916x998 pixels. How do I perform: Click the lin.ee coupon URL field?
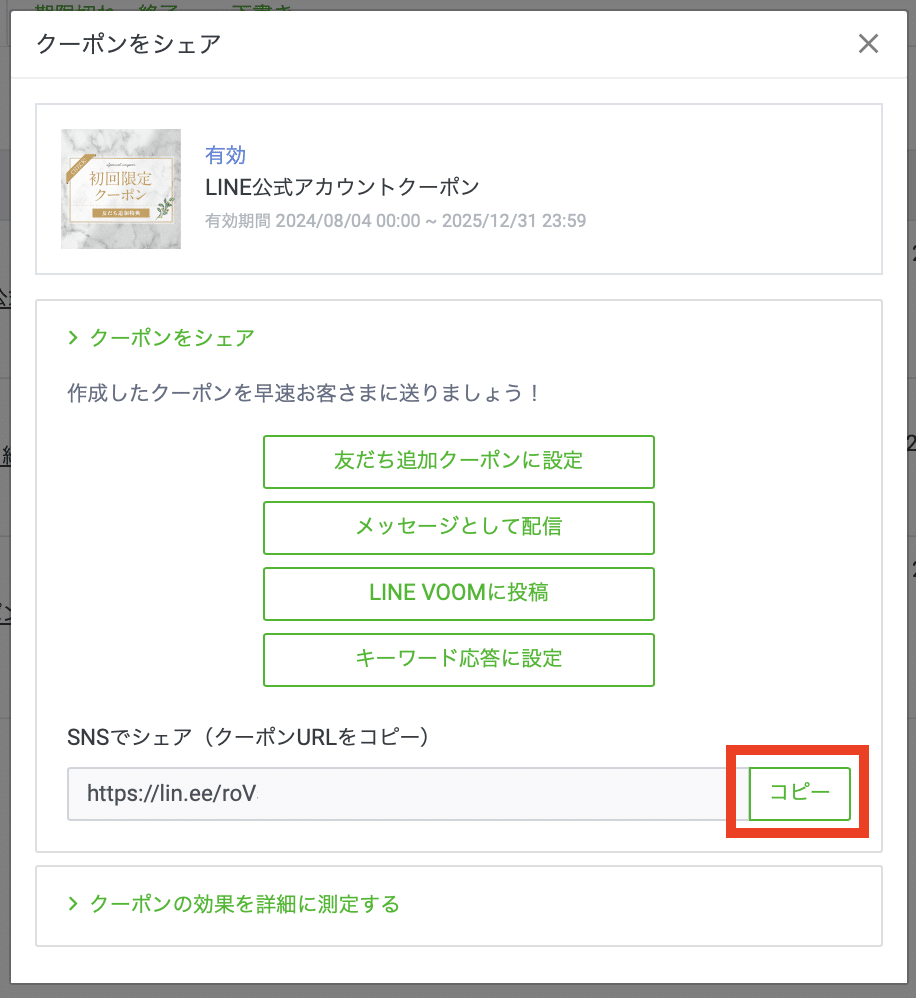(400, 794)
